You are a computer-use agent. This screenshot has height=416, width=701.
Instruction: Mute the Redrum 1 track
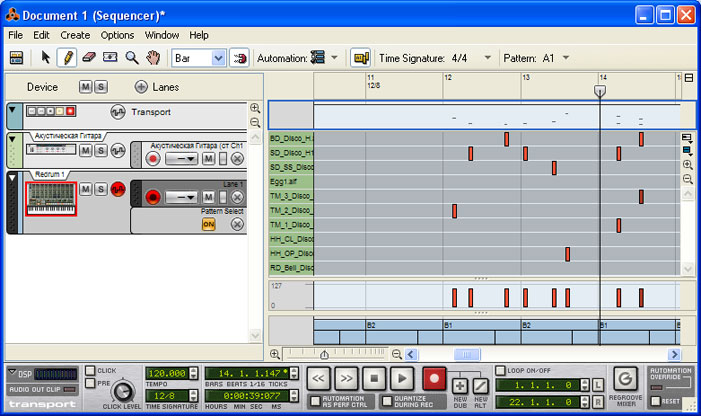(x=85, y=189)
